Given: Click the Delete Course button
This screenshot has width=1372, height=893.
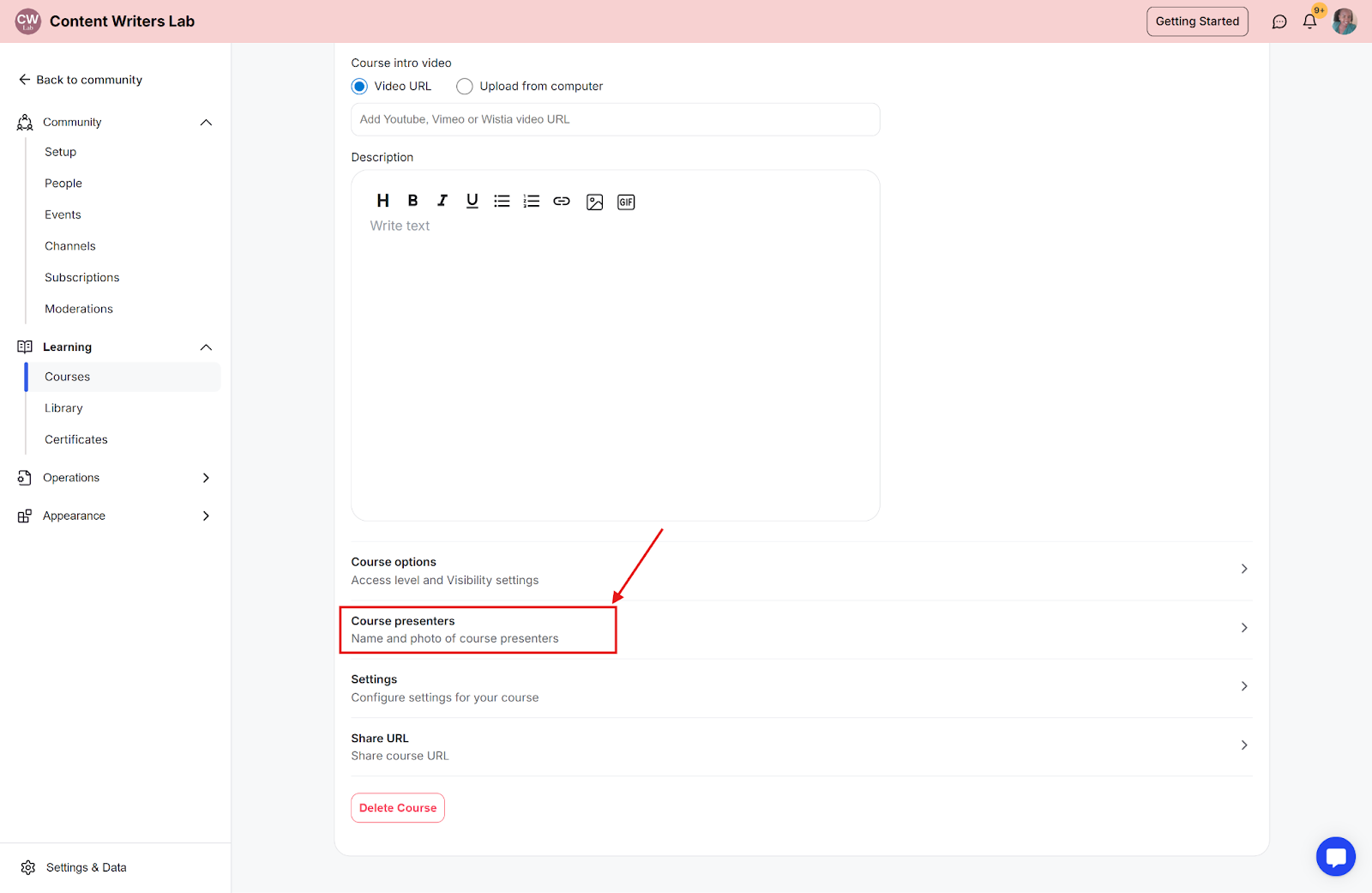Looking at the screenshot, I should pyautogui.click(x=398, y=808).
